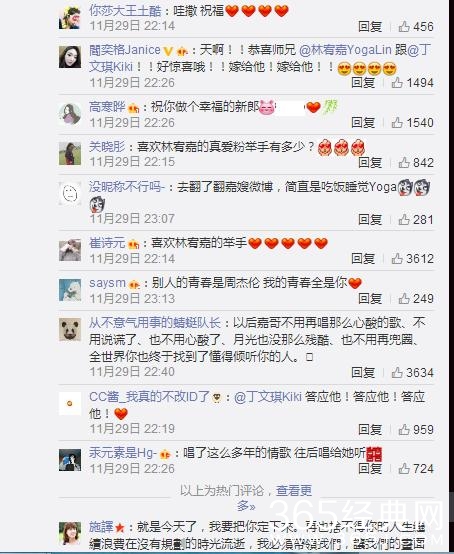The height and width of the screenshot is (554, 454).
Task: Open the 查看更多 link for more comments
Action: coord(276,498)
